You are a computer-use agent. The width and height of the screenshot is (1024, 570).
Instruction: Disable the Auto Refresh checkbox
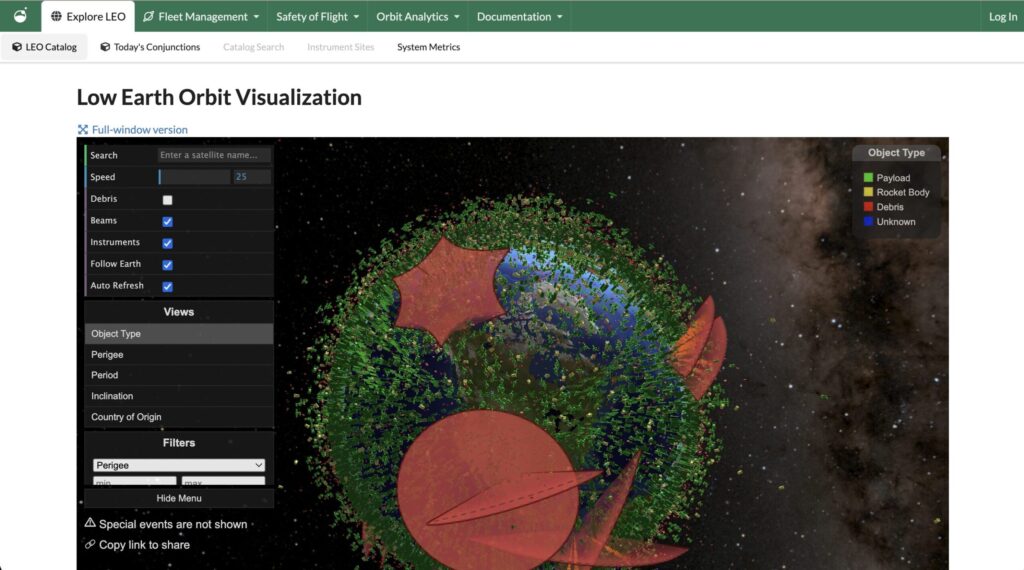(x=167, y=286)
